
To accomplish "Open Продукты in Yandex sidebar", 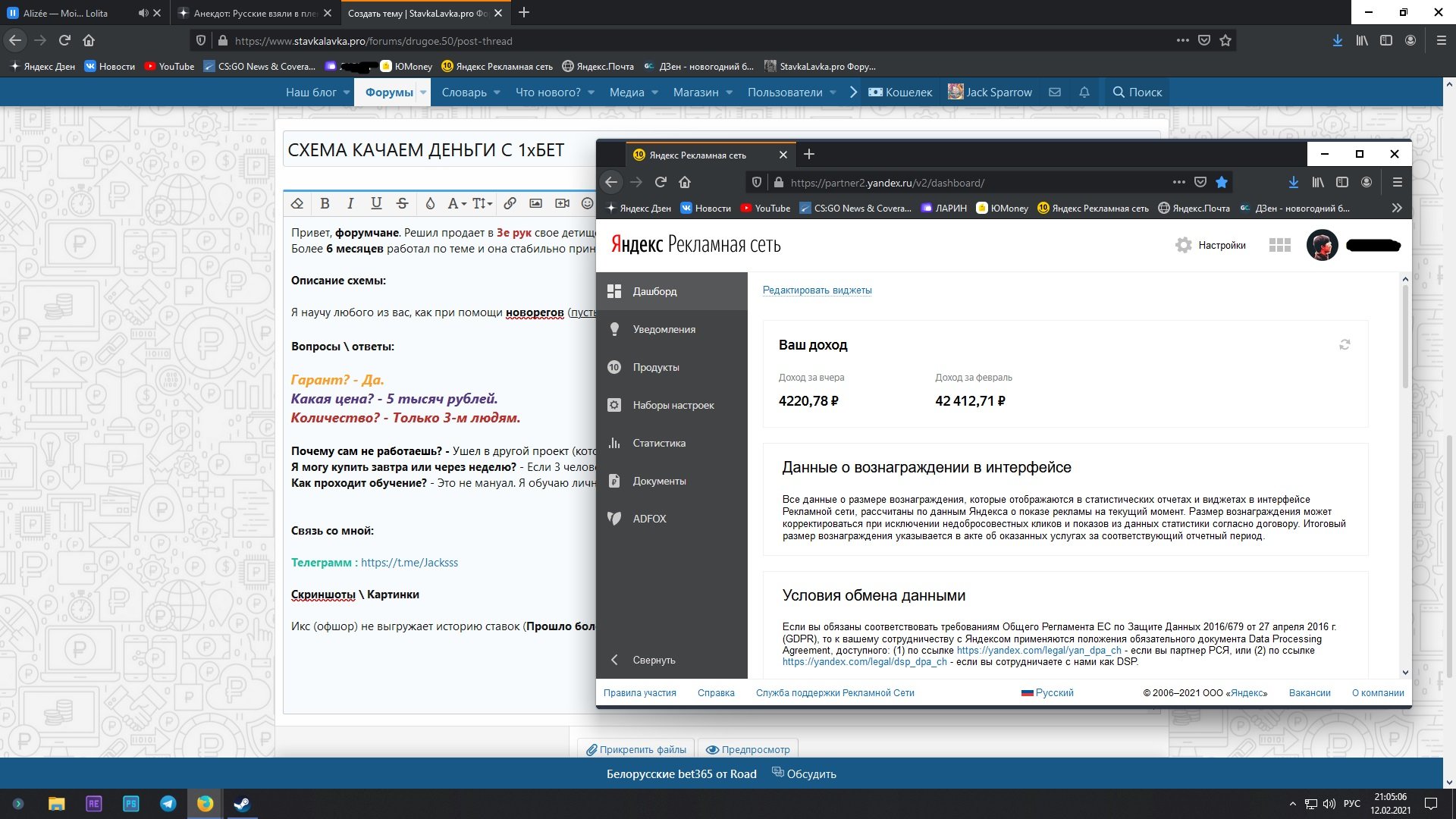I will point(672,367).
